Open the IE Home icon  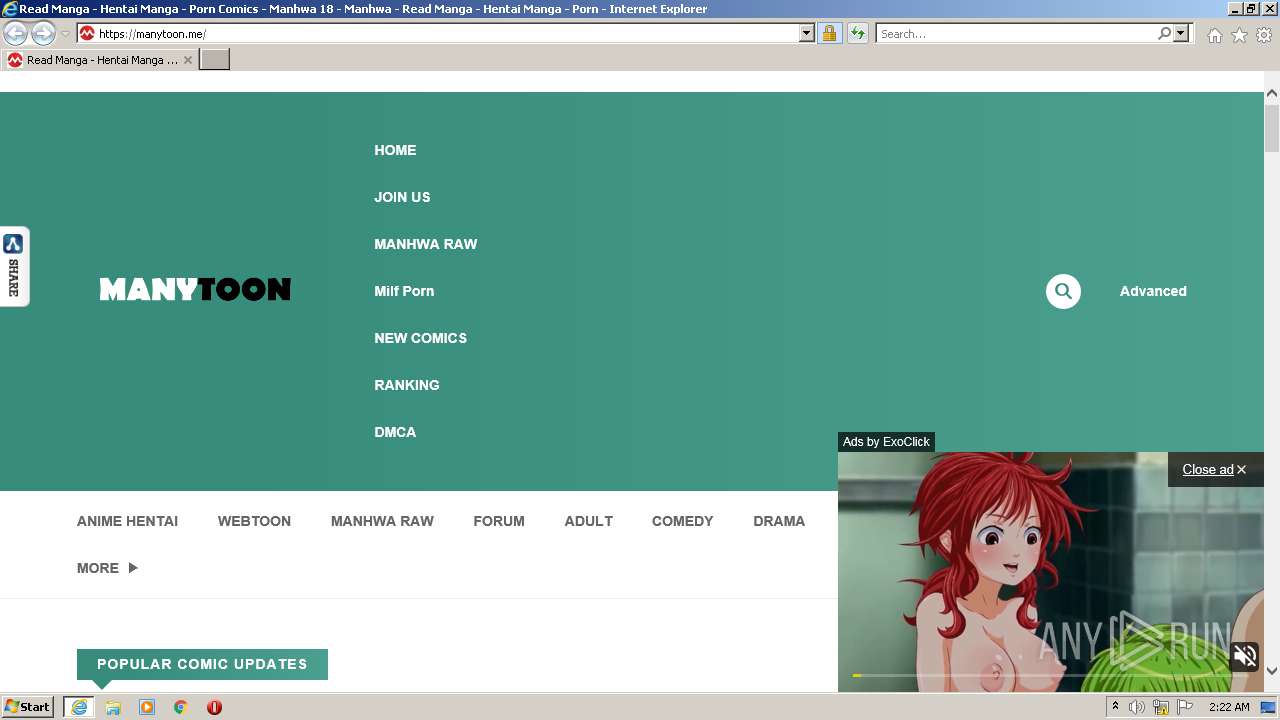pyautogui.click(x=1214, y=35)
